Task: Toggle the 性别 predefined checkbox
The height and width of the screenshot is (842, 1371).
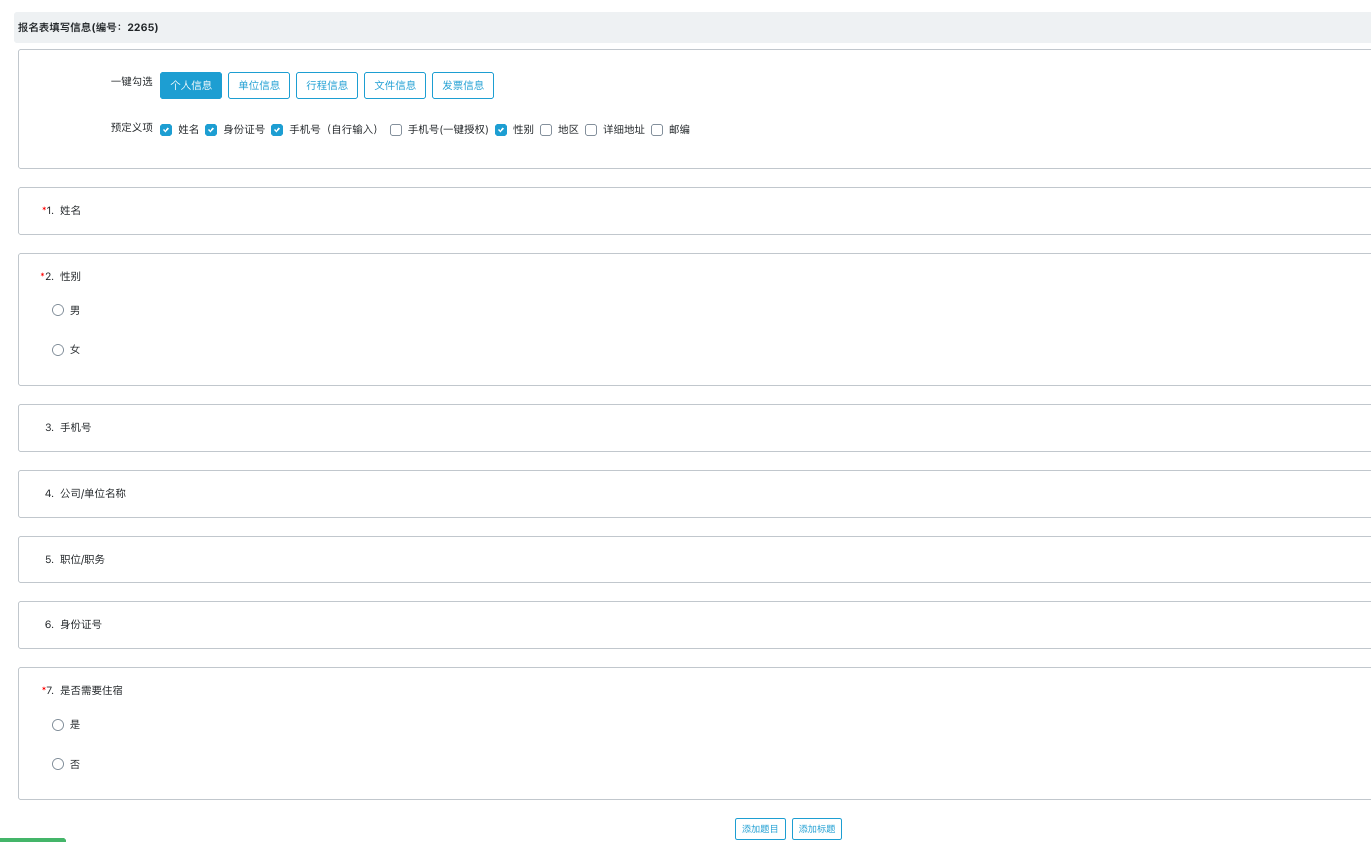Action: pos(501,130)
